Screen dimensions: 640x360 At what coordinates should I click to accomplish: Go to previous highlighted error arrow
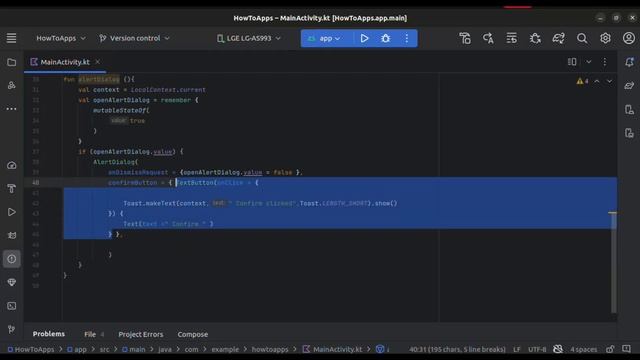(x=597, y=81)
